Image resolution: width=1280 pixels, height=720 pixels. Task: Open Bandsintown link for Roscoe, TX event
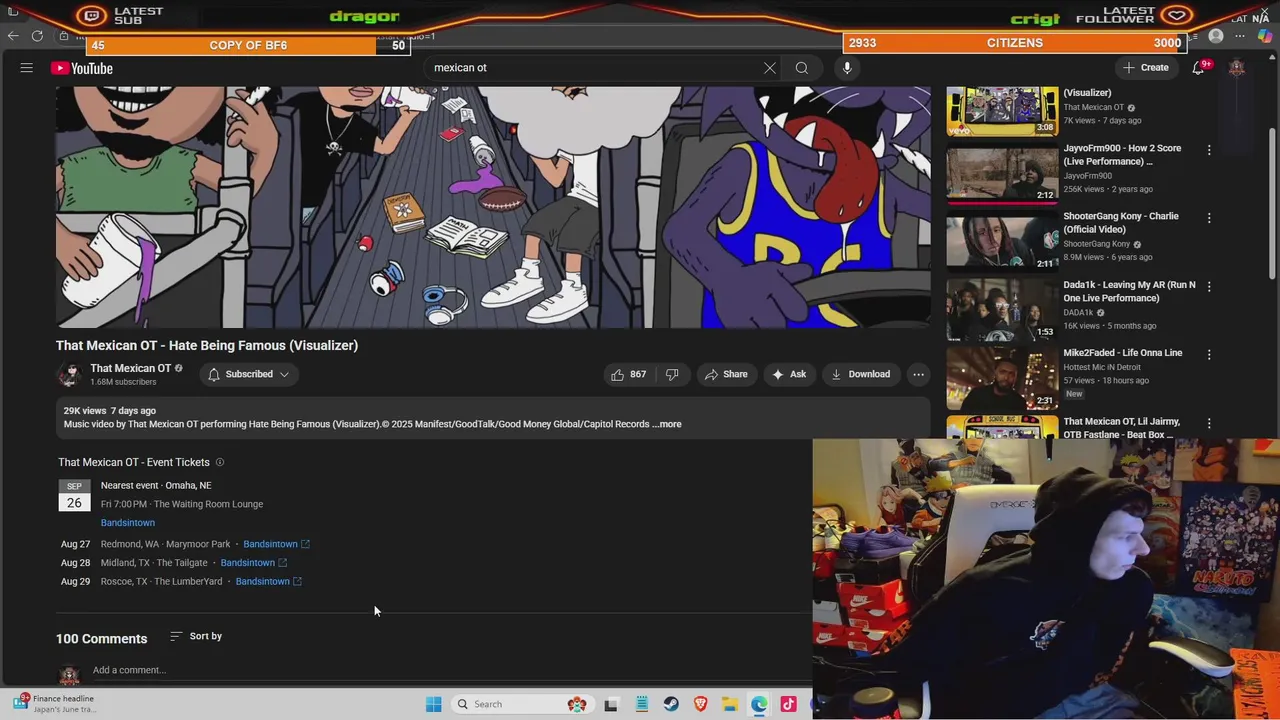tap(268, 581)
